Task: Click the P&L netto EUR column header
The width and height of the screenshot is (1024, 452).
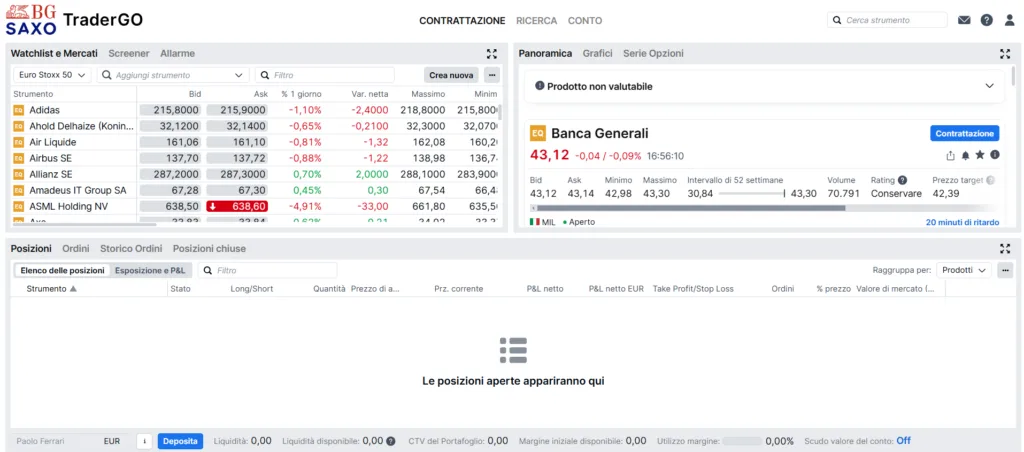Action: click(x=616, y=289)
